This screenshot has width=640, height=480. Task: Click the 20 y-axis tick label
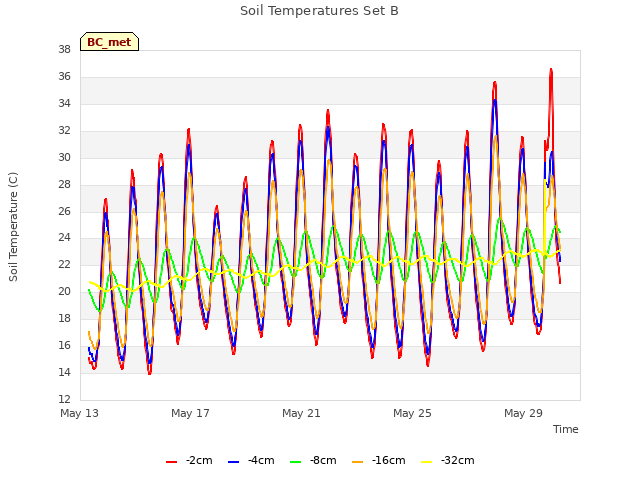coord(64,291)
